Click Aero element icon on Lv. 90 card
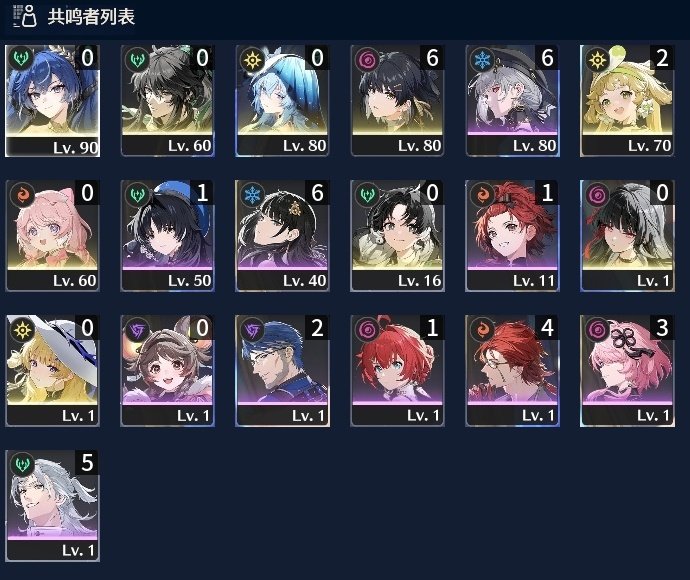 pos(21,58)
